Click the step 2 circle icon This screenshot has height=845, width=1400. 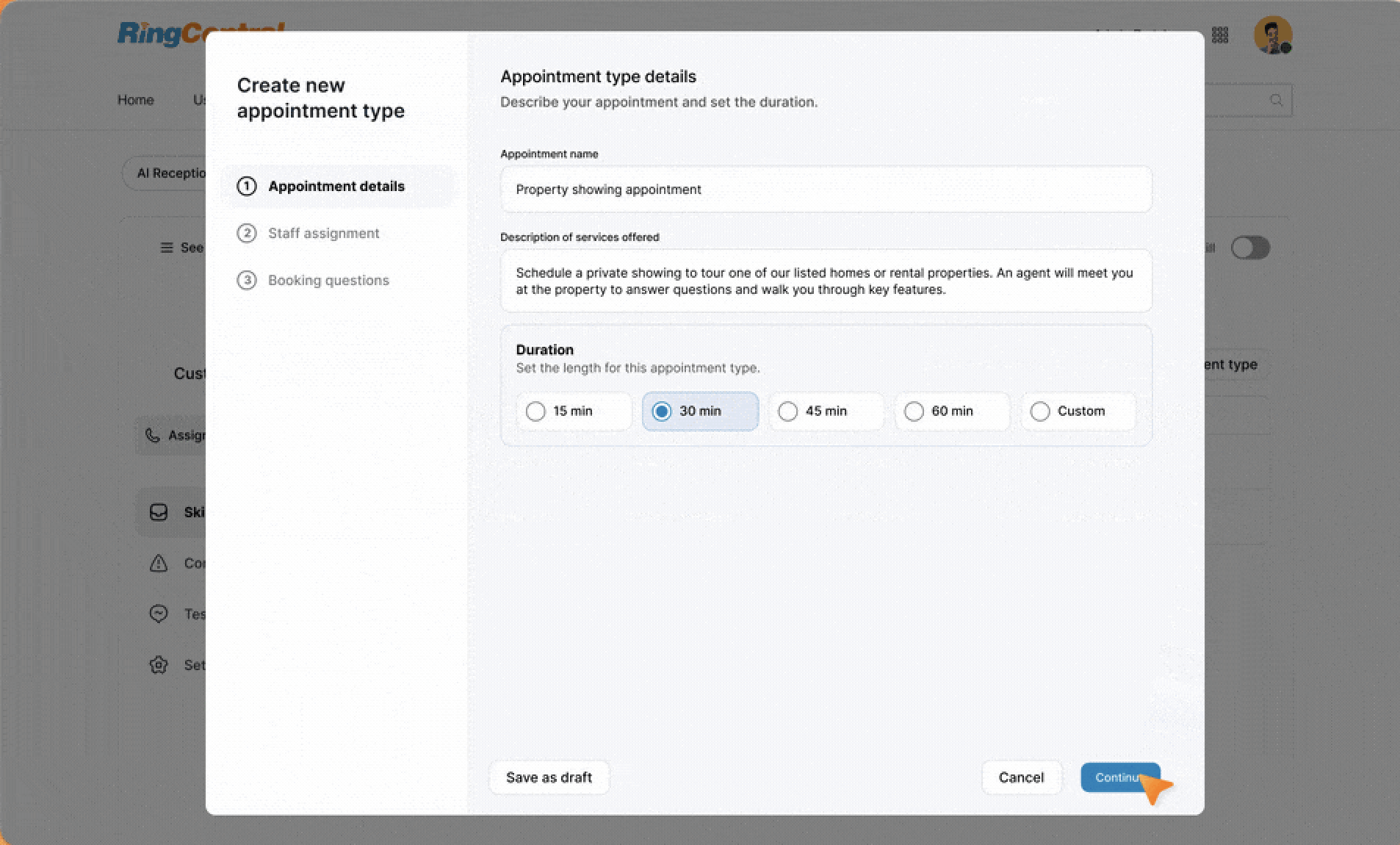247,234
